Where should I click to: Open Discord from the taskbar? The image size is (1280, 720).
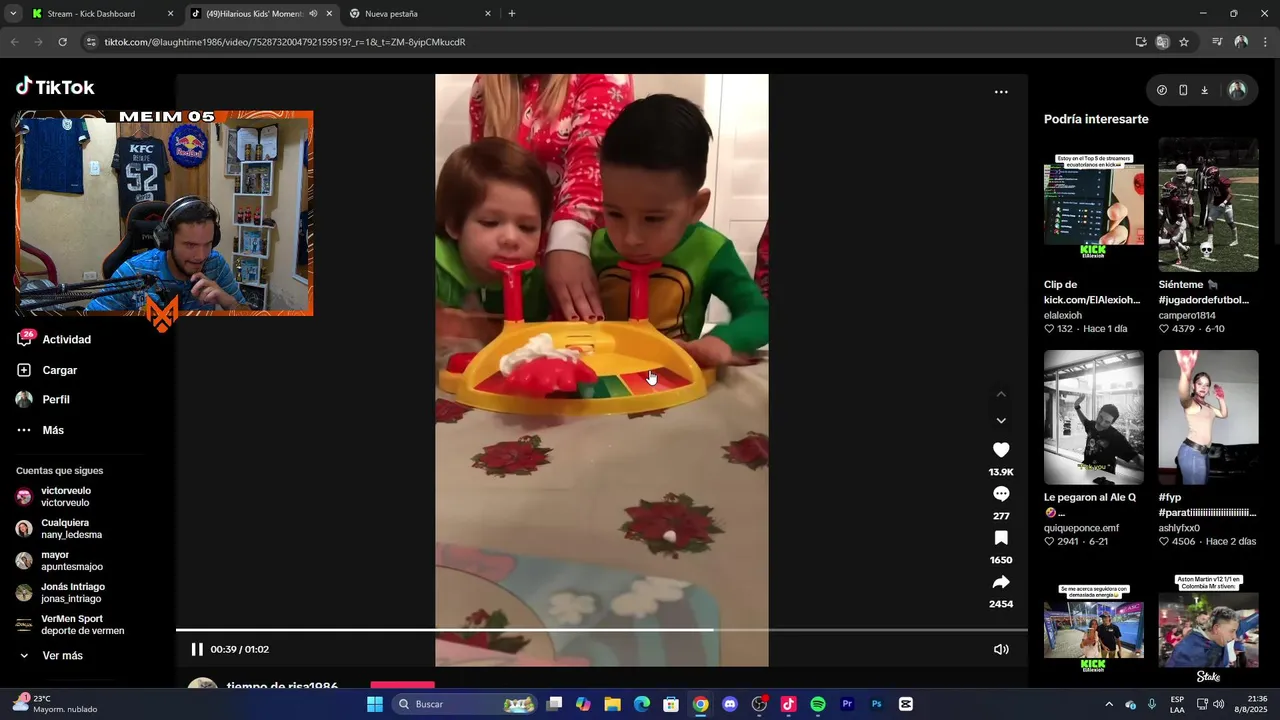pyautogui.click(x=730, y=704)
